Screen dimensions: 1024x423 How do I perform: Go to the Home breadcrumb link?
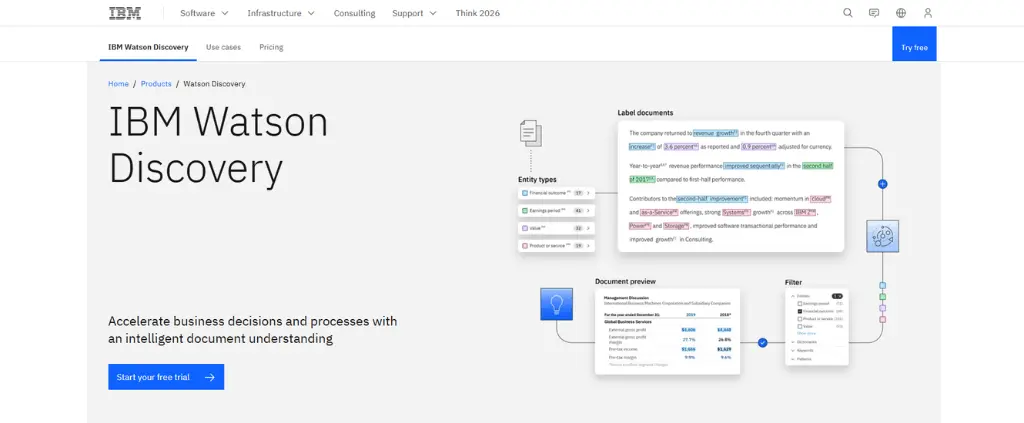[118, 84]
